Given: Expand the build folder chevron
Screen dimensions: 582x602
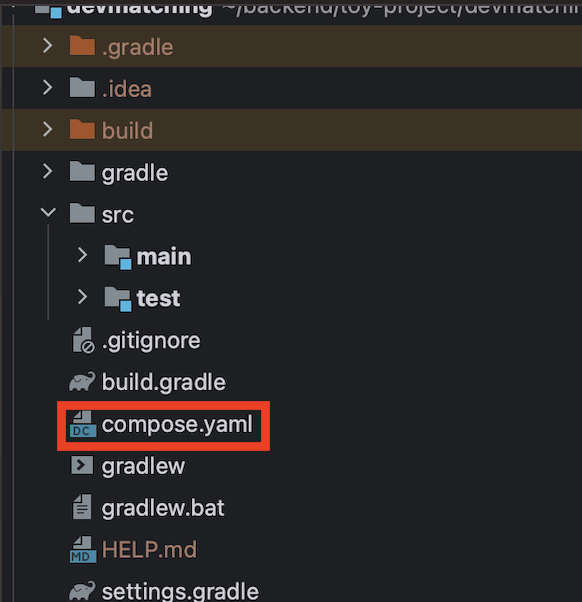Looking at the screenshot, I should click(48, 129).
